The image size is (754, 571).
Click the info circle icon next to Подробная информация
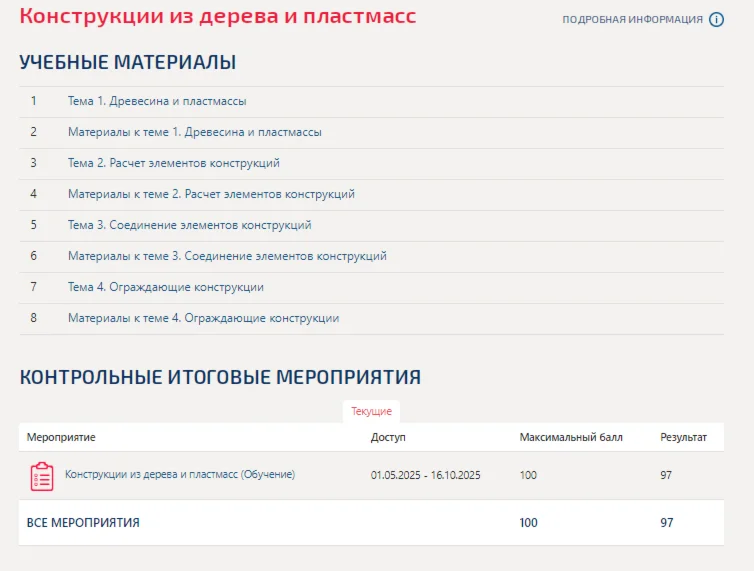click(x=716, y=19)
